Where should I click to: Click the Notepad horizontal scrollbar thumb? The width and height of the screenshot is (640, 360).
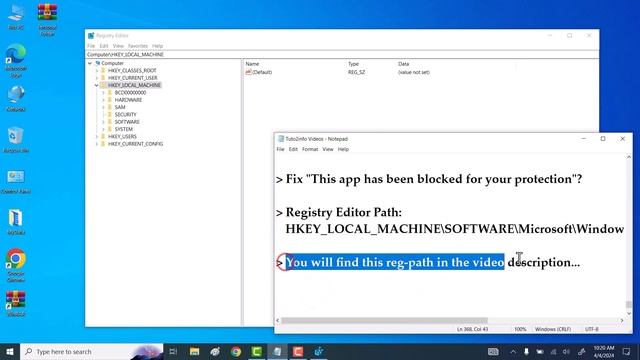pos(384,321)
